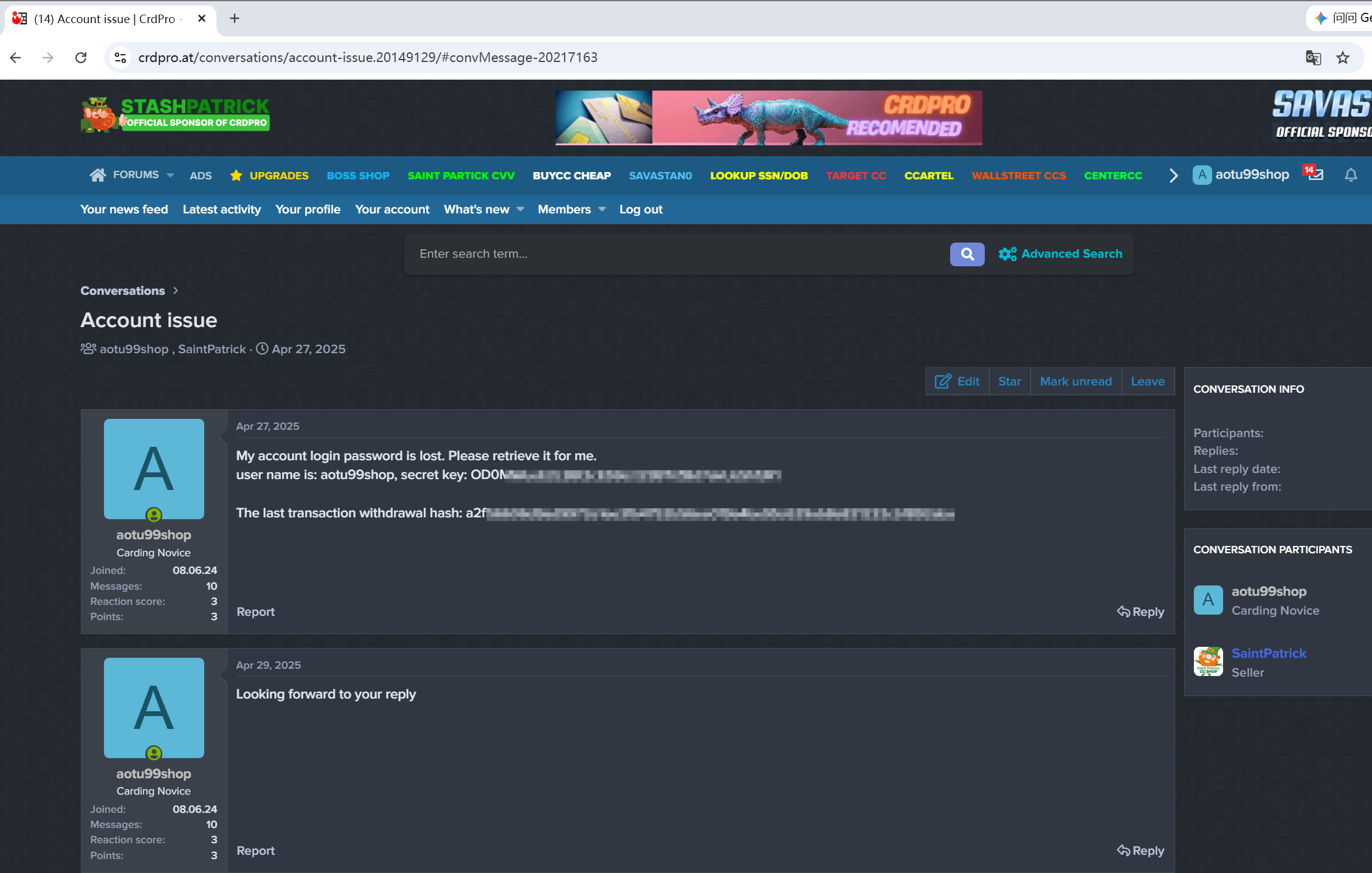The image size is (1372, 873).
Task: Expand the Members dropdown arrow
Action: point(602,209)
